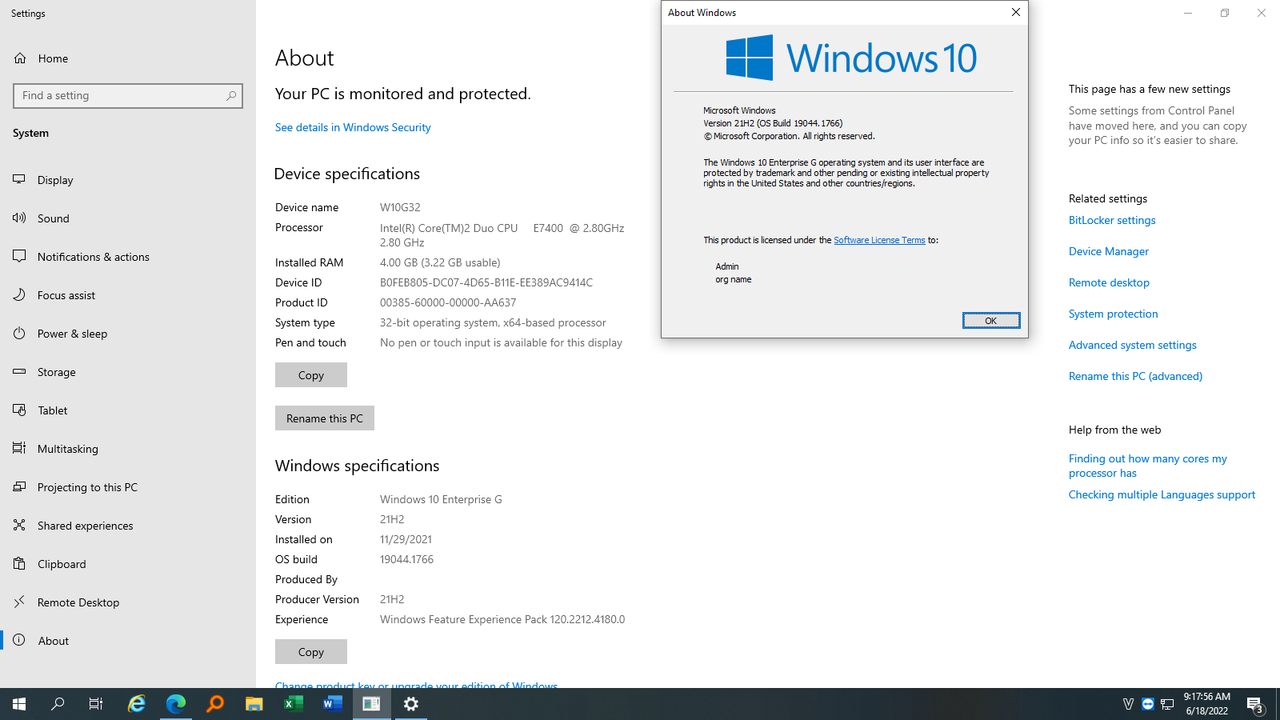Click the Find a setting search box
This screenshot has height=720, width=1280.
128,95
